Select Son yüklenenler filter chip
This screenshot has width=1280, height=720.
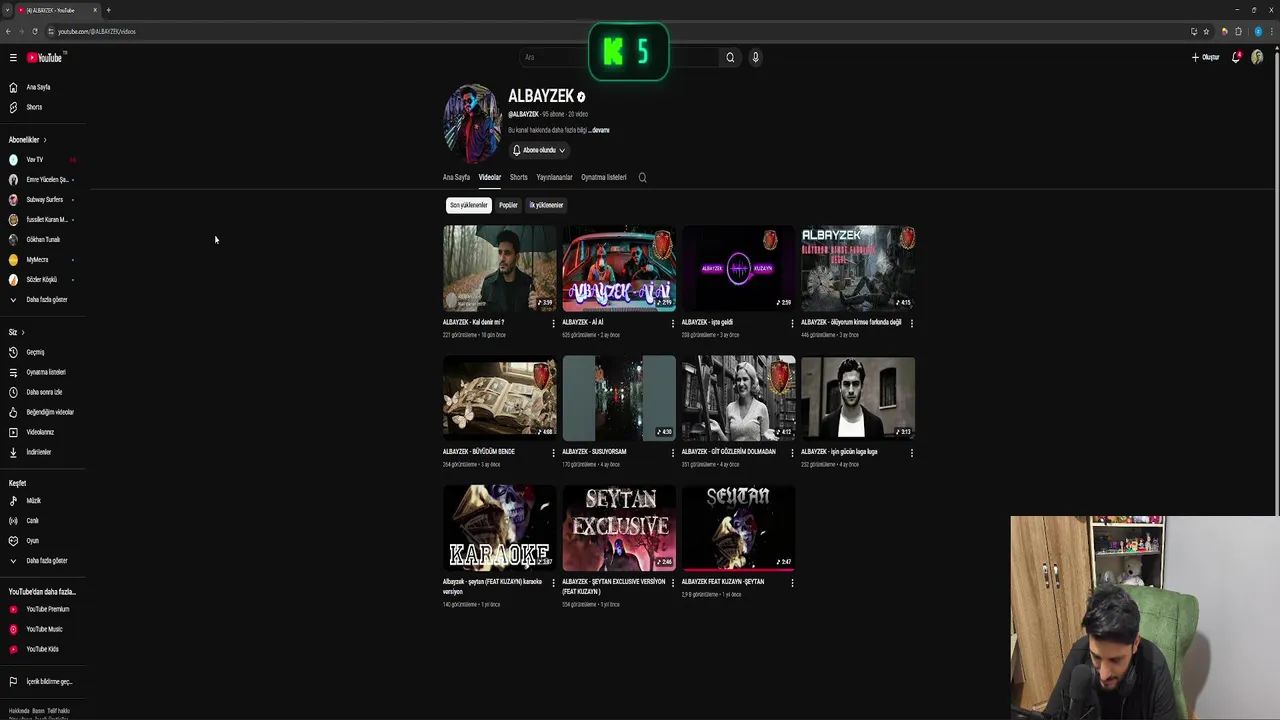(x=468, y=205)
